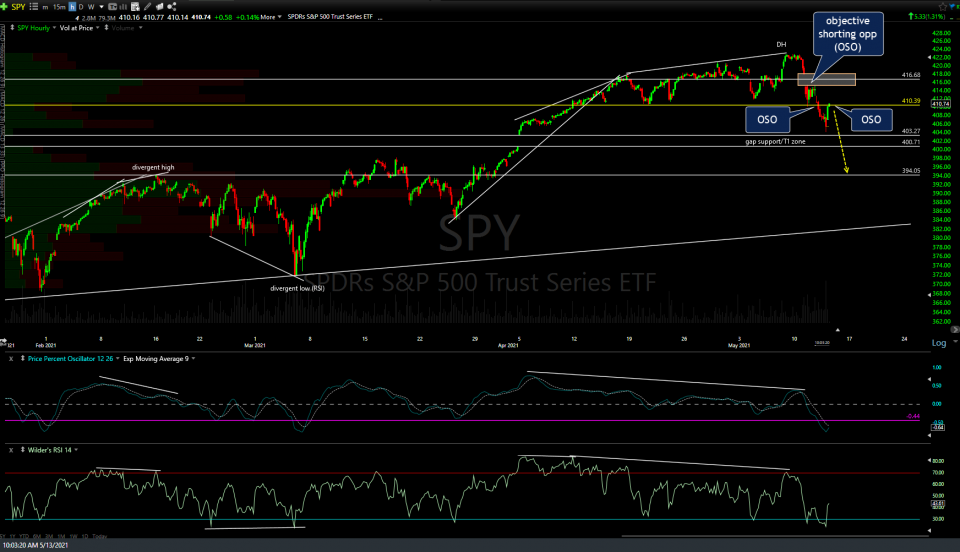
Task: Click the 'DH' label near the price peak
Action: click(781, 45)
